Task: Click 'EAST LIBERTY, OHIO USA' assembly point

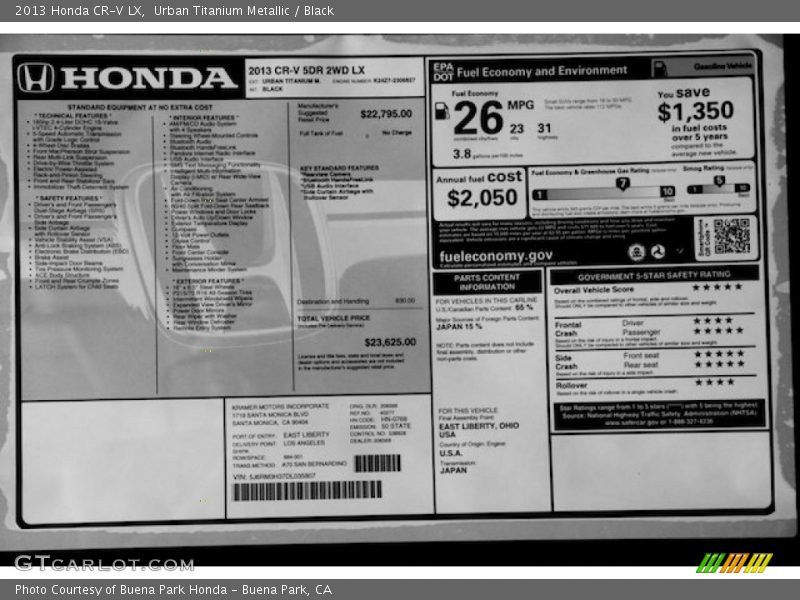Action: 479,430
